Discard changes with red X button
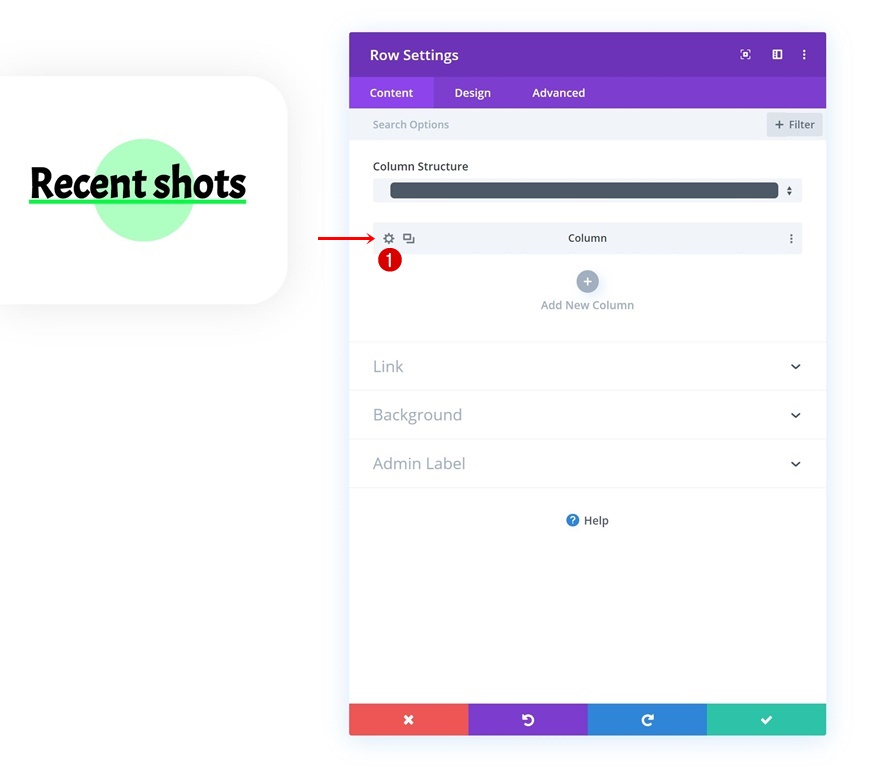Screen dimensions: 880x776 409,719
